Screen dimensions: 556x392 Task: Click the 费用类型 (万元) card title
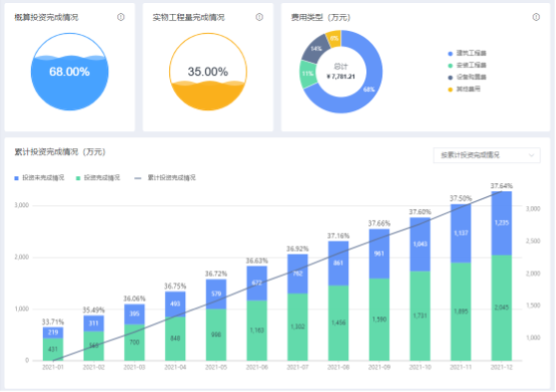(321, 17)
